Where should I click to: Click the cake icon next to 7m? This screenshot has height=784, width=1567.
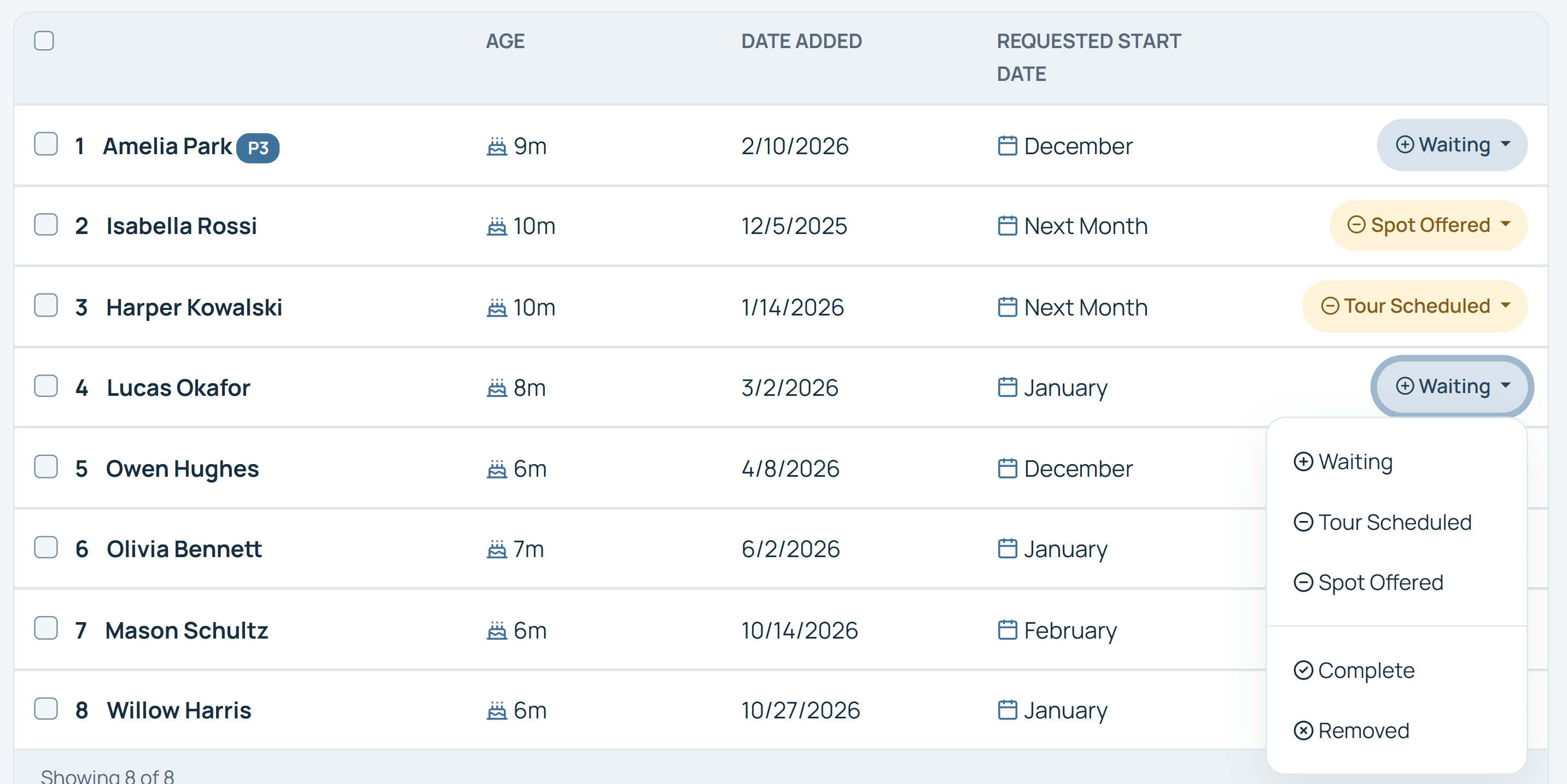point(497,549)
